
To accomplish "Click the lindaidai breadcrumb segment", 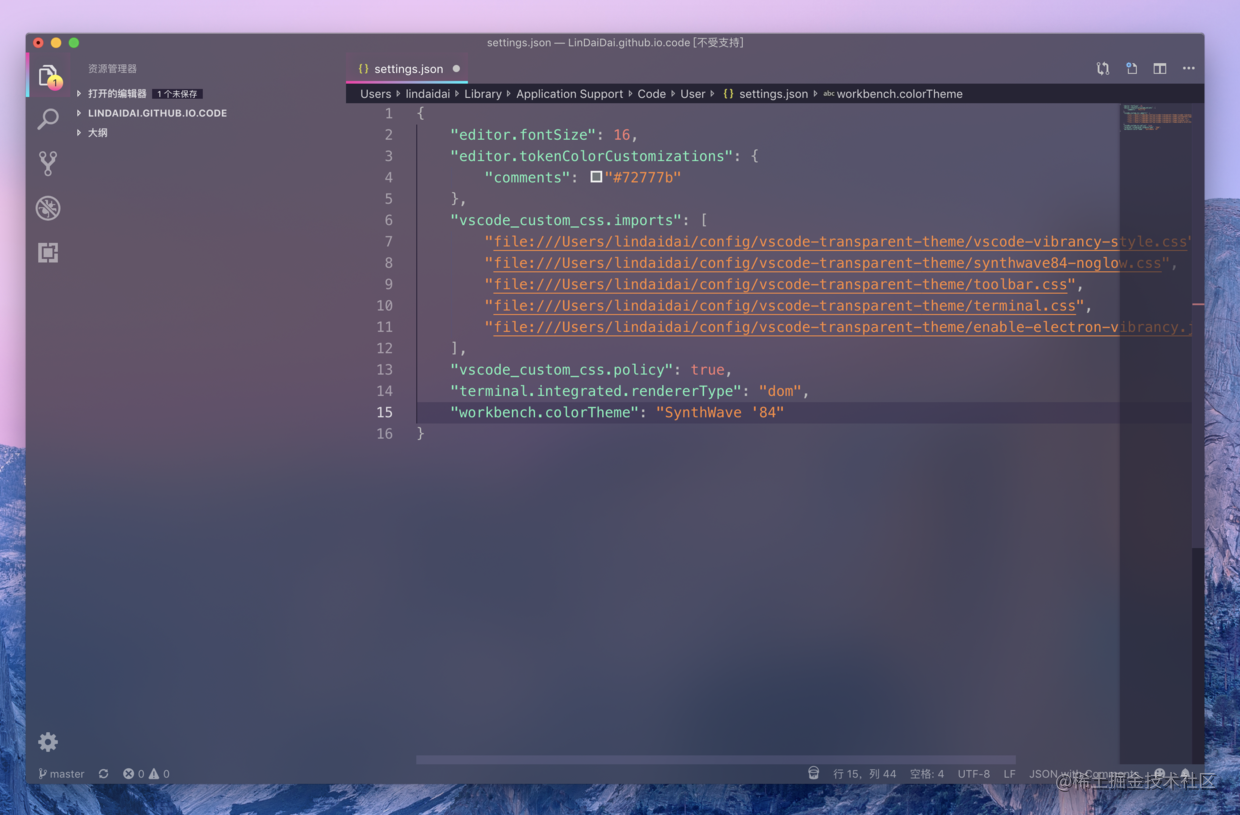I will (x=427, y=94).
